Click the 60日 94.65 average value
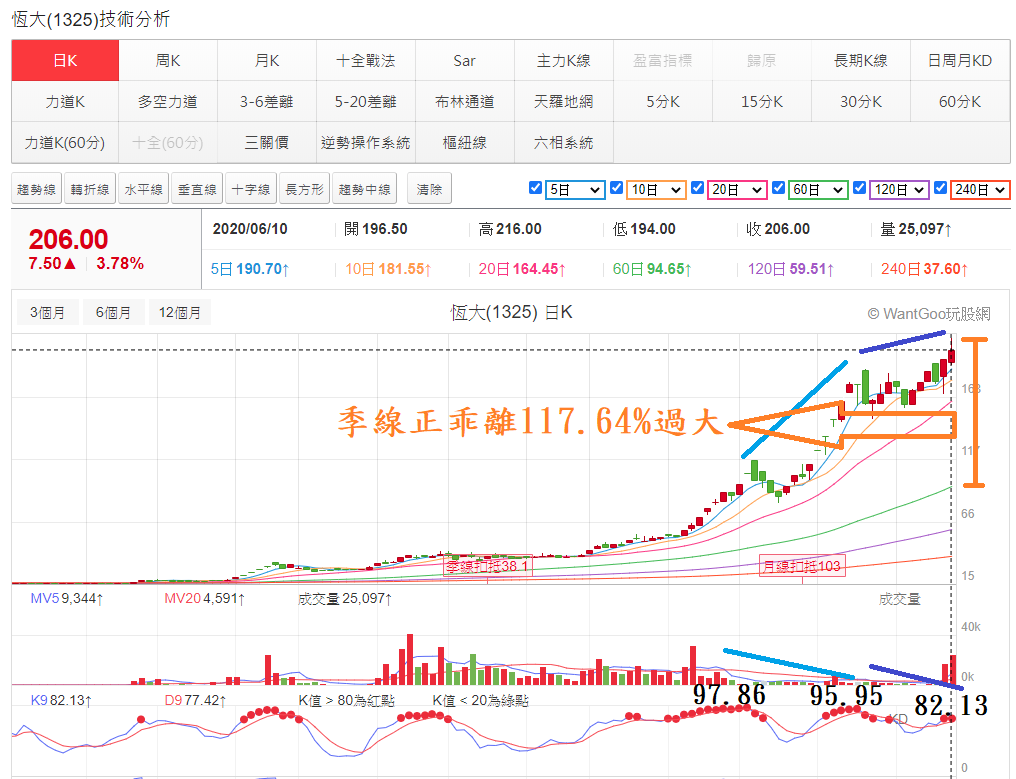The image size is (1016, 779). [652, 269]
